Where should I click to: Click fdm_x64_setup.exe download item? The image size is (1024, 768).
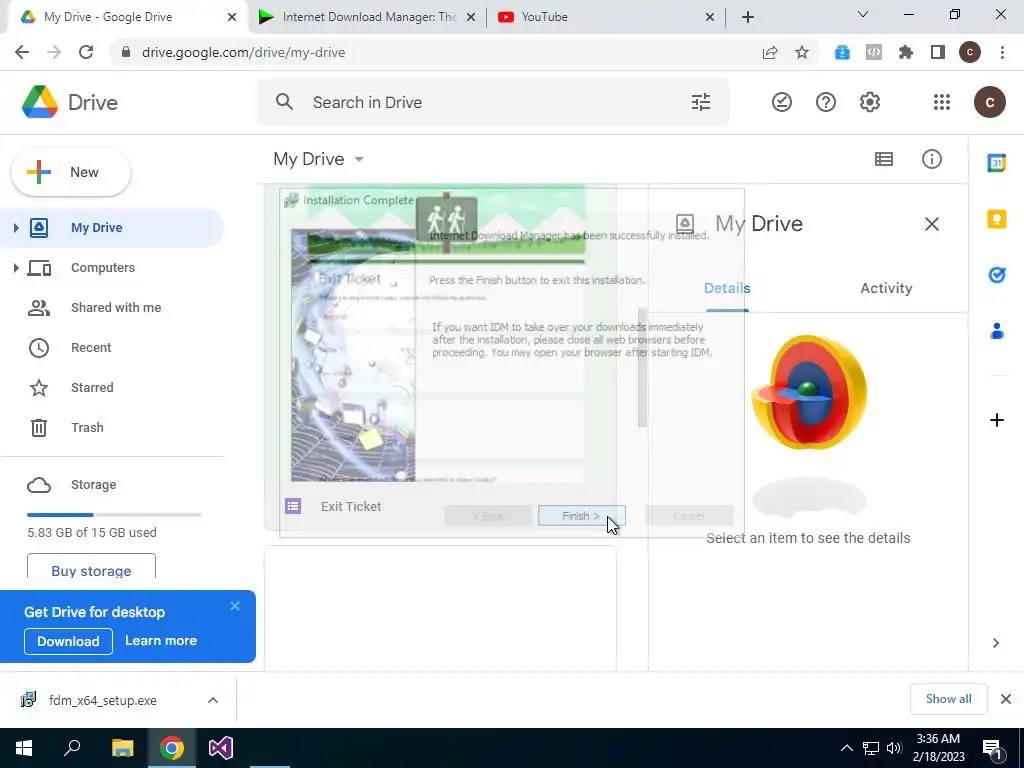pos(103,700)
